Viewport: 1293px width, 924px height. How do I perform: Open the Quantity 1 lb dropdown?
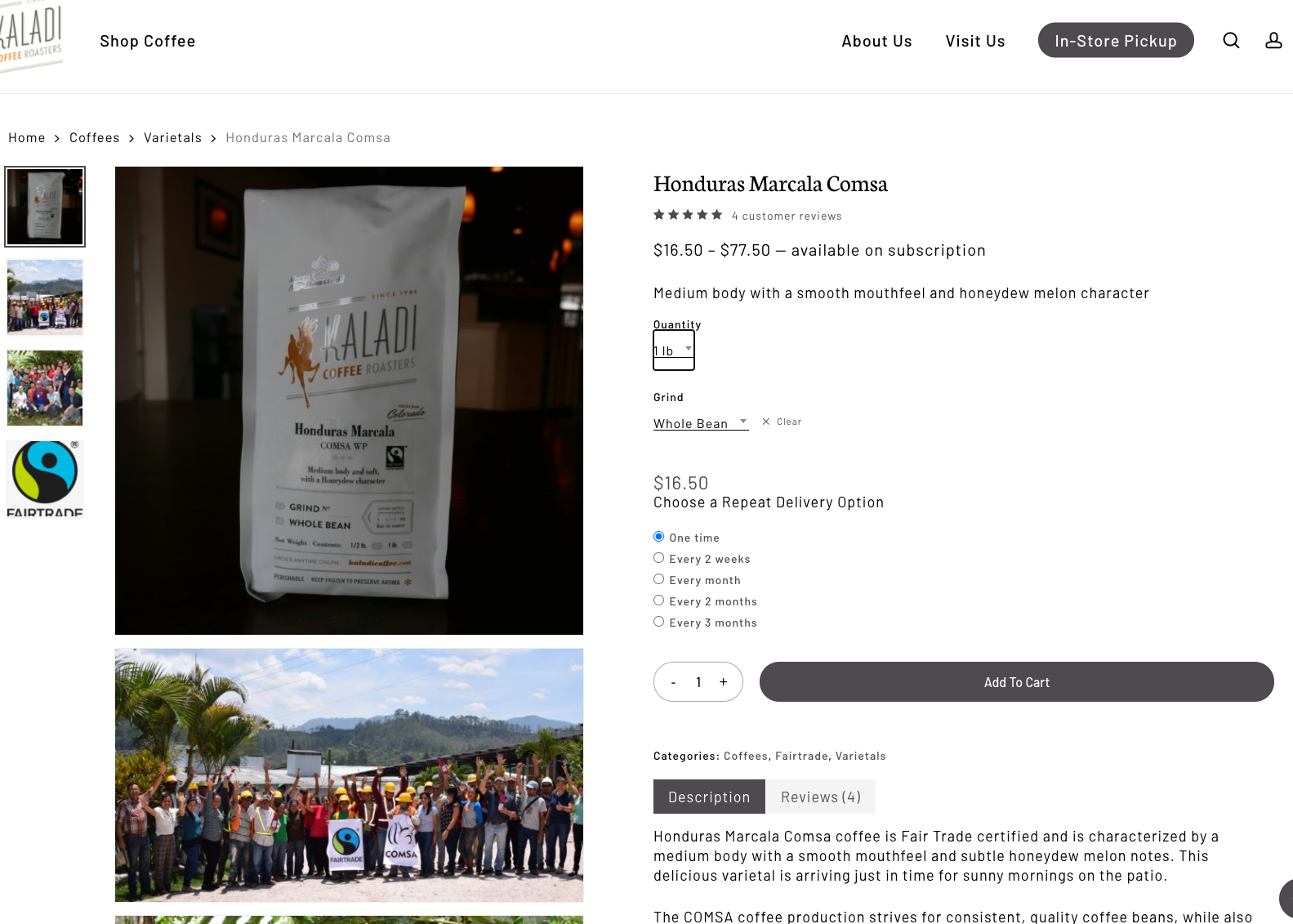pos(674,350)
